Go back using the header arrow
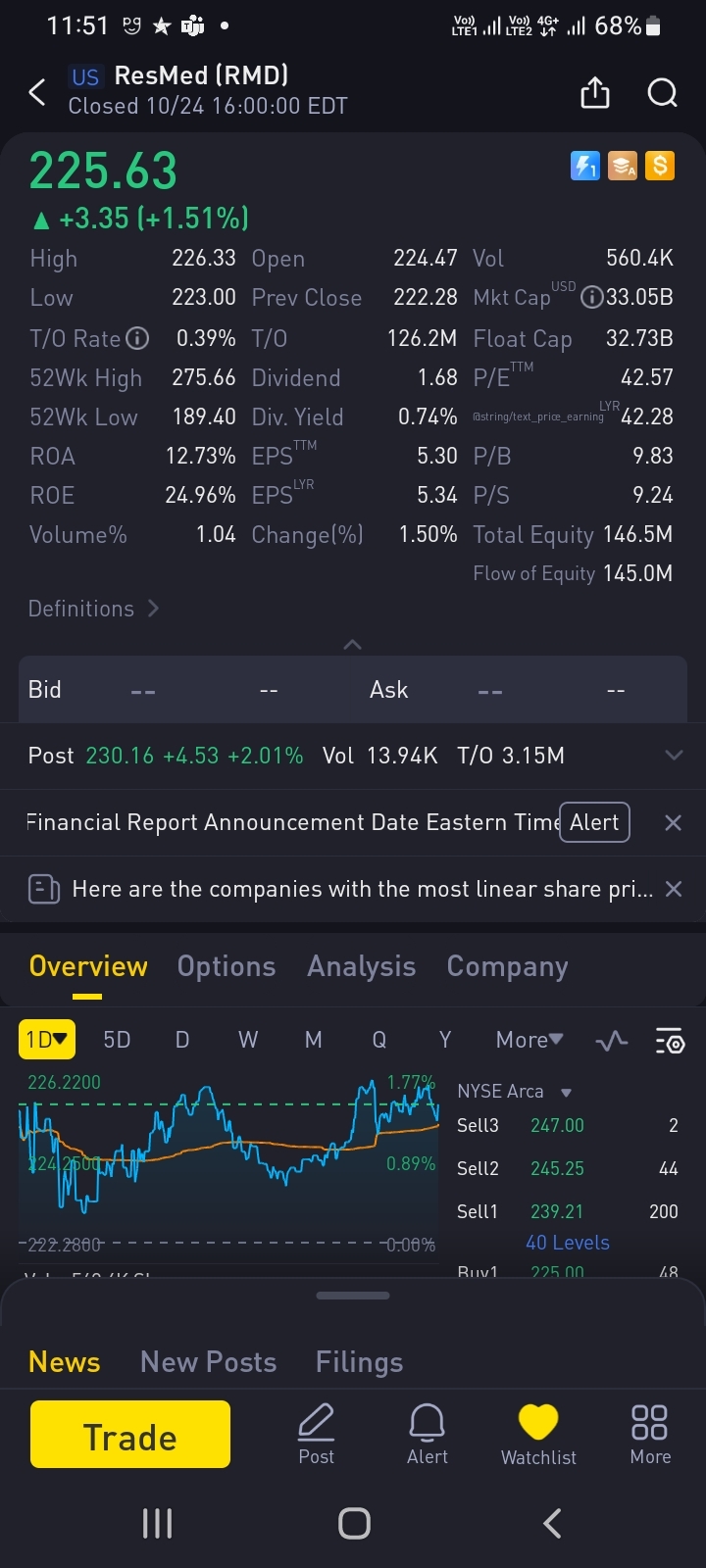Viewport: 706px width, 1568px height. tap(37, 93)
